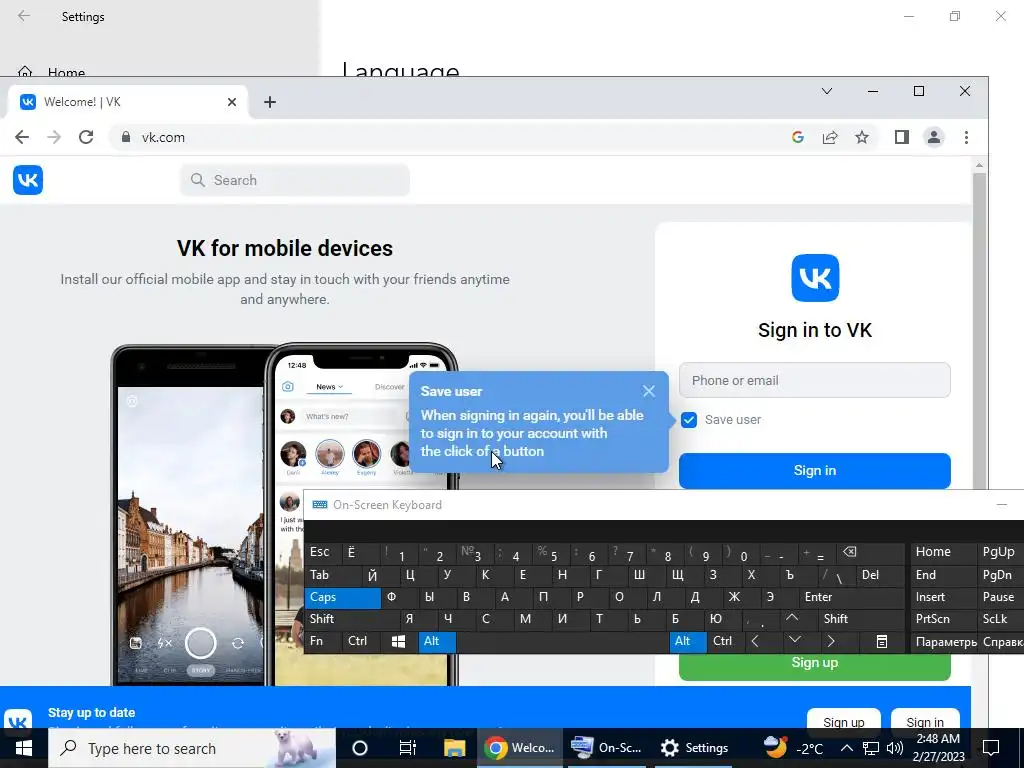Toggle left Alt key on keyboard
The image size is (1024, 768).
click(x=437, y=641)
